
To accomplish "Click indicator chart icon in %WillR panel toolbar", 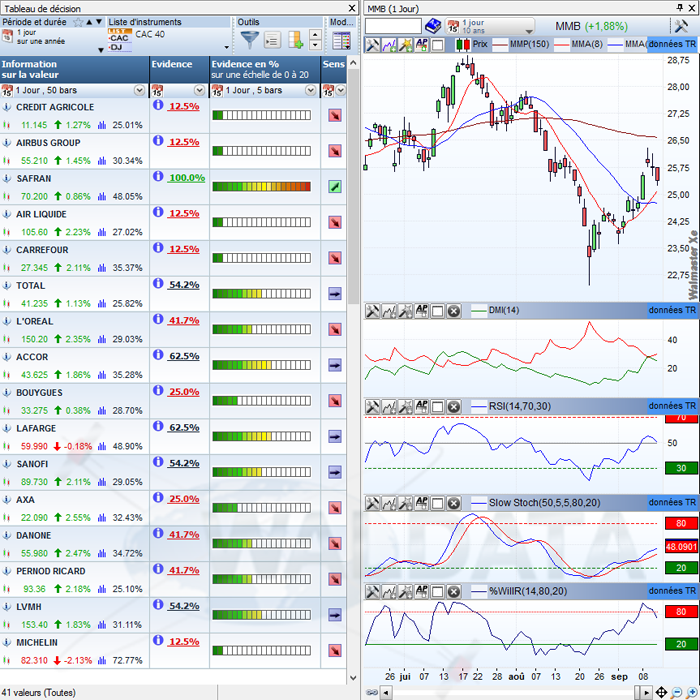I will [x=389, y=592].
